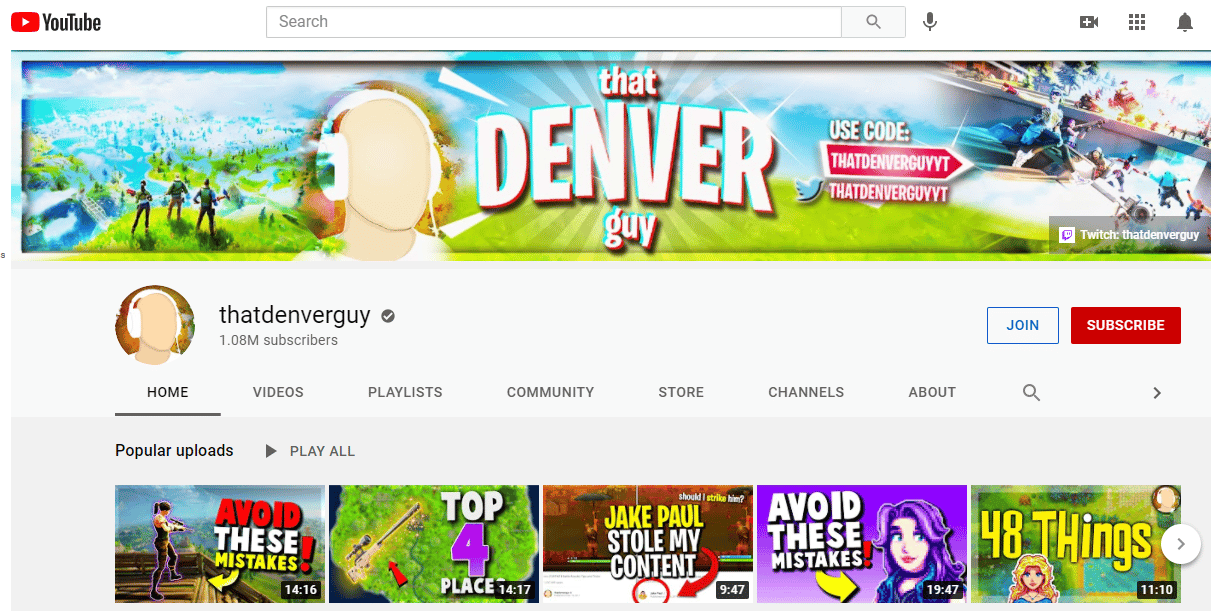Click the search magnifier button
This screenshot has width=1211, height=611.
click(x=873, y=22)
